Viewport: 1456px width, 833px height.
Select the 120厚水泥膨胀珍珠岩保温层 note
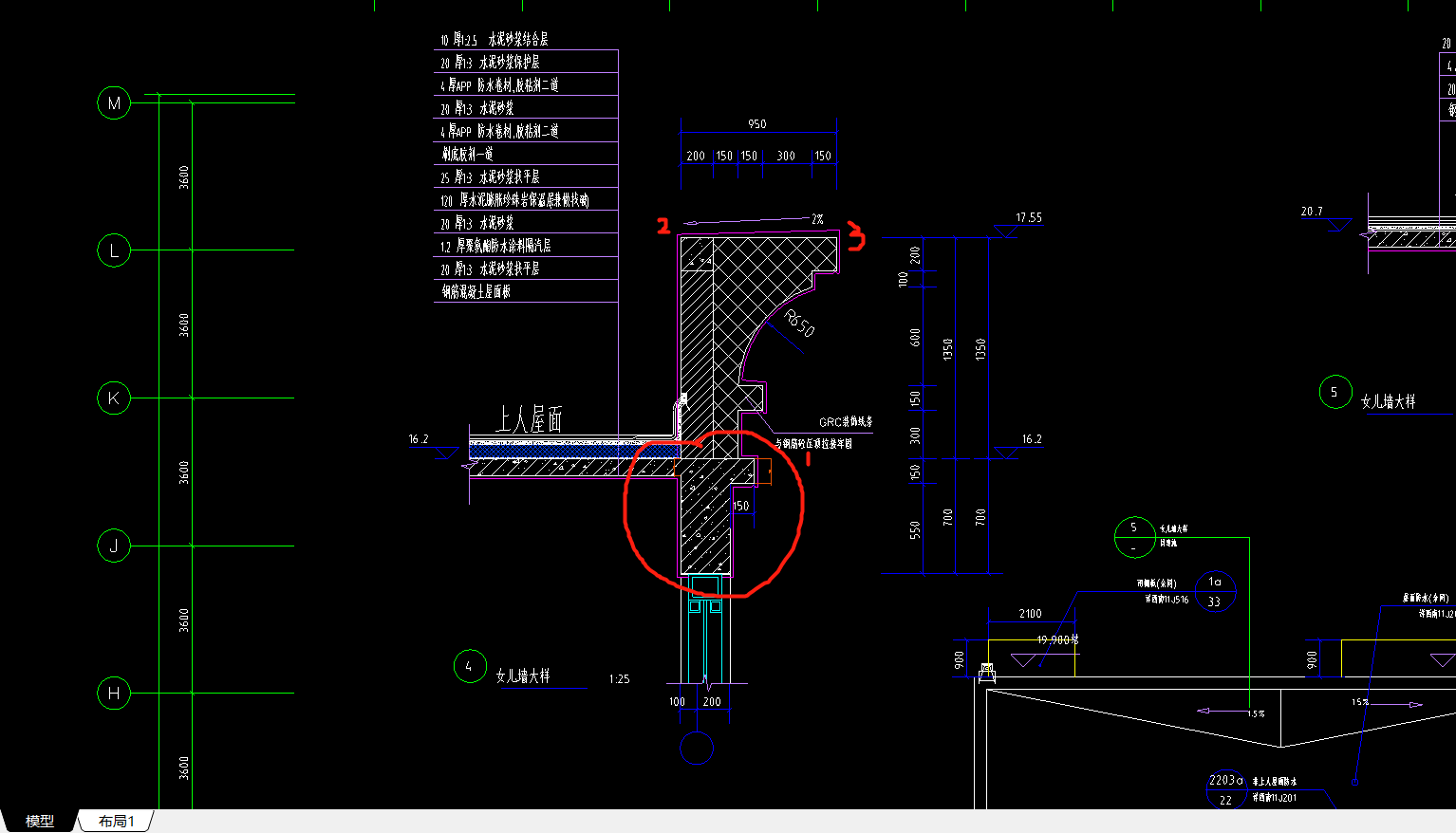pyautogui.click(x=514, y=200)
